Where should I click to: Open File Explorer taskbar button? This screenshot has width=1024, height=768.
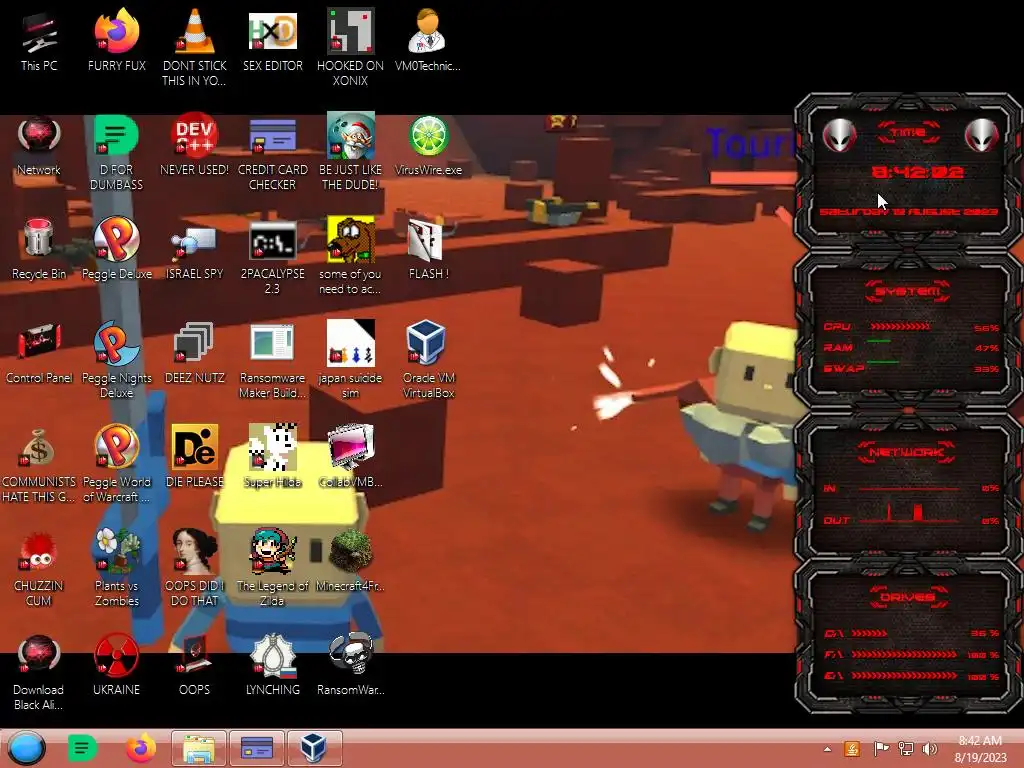[199, 748]
